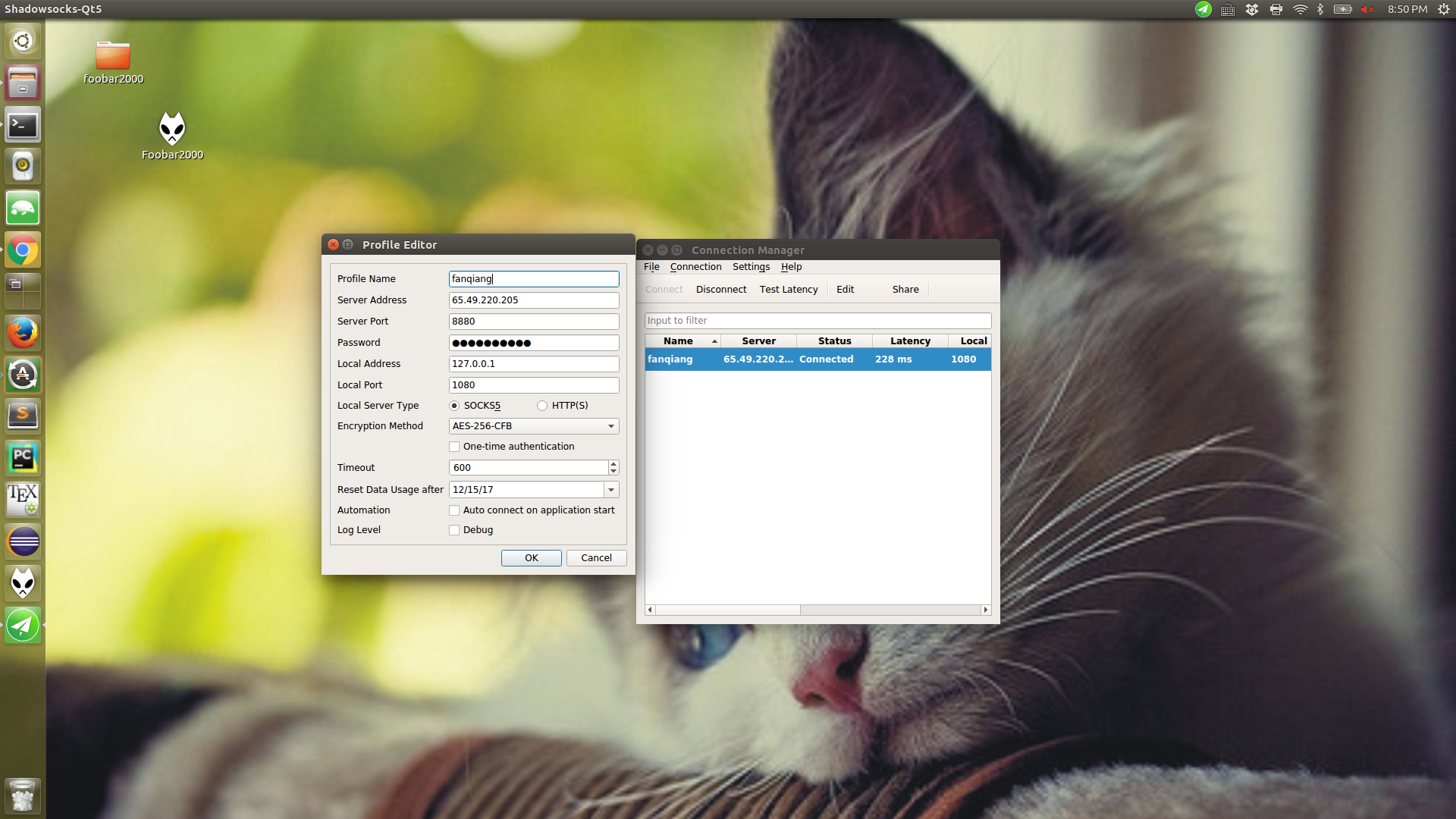Open Software Updater dock icon
The height and width of the screenshot is (819, 1456).
click(x=23, y=375)
